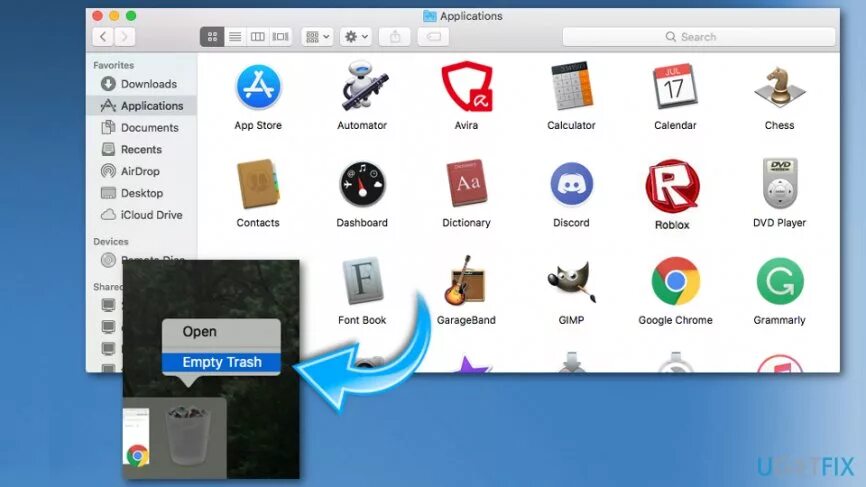The height and width of the screenshot is (487, 866).
Task: Open iCloud Drive in the Finder sidebar
Action: pos(141,215)
